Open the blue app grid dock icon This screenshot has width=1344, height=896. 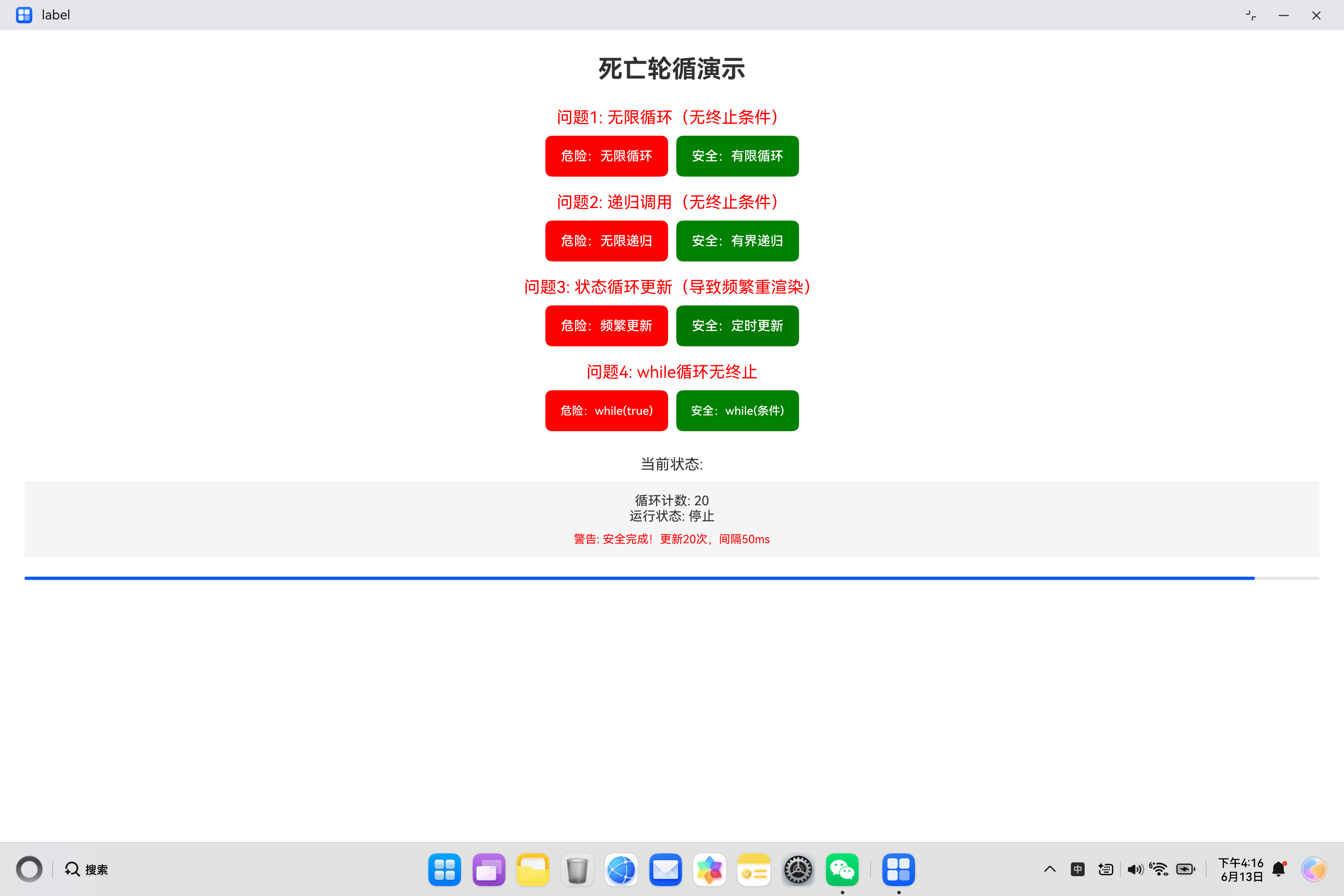tap(445, 870)
